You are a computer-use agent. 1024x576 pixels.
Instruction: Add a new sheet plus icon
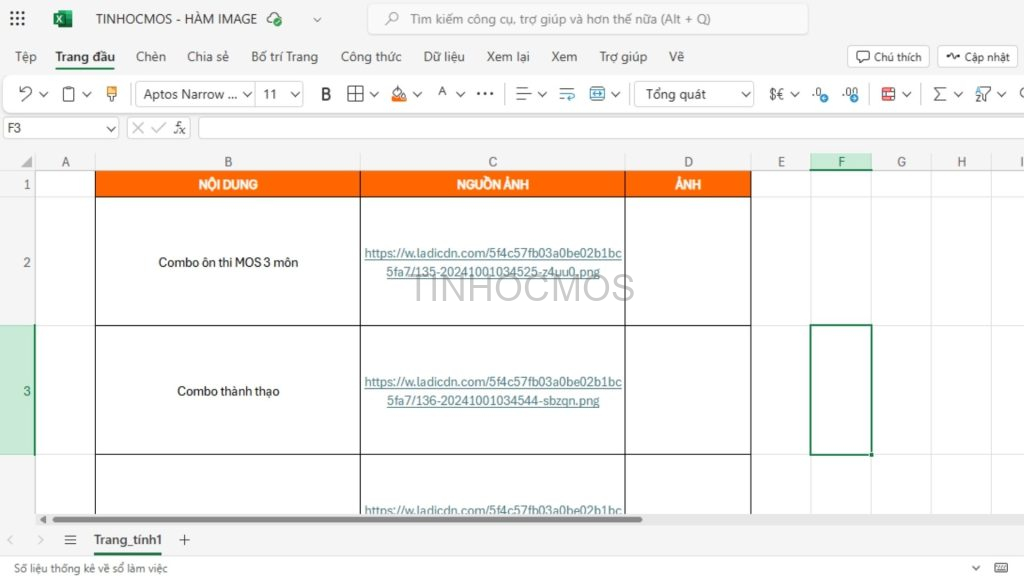click(184, 539)
